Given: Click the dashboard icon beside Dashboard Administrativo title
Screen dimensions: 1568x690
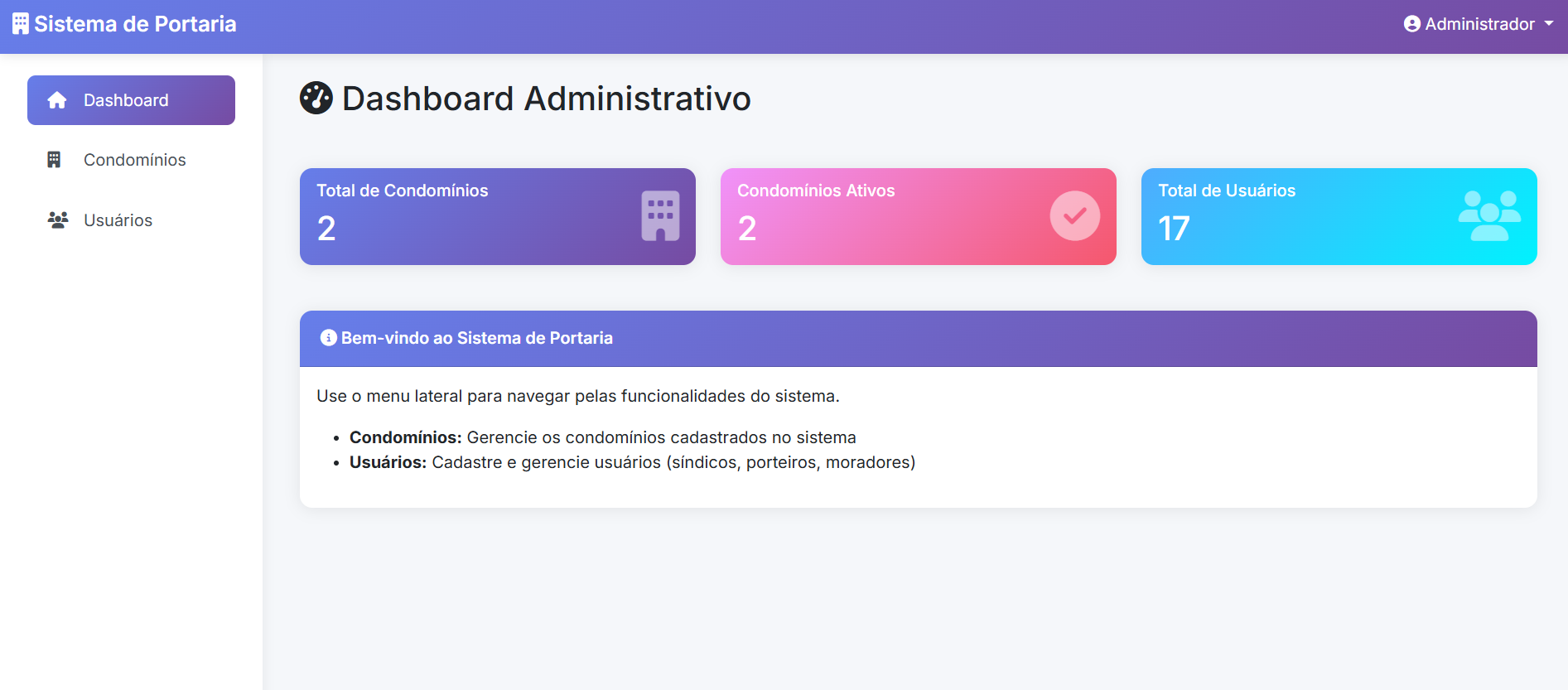Looking at the screenshot, I should click(316, 98).
